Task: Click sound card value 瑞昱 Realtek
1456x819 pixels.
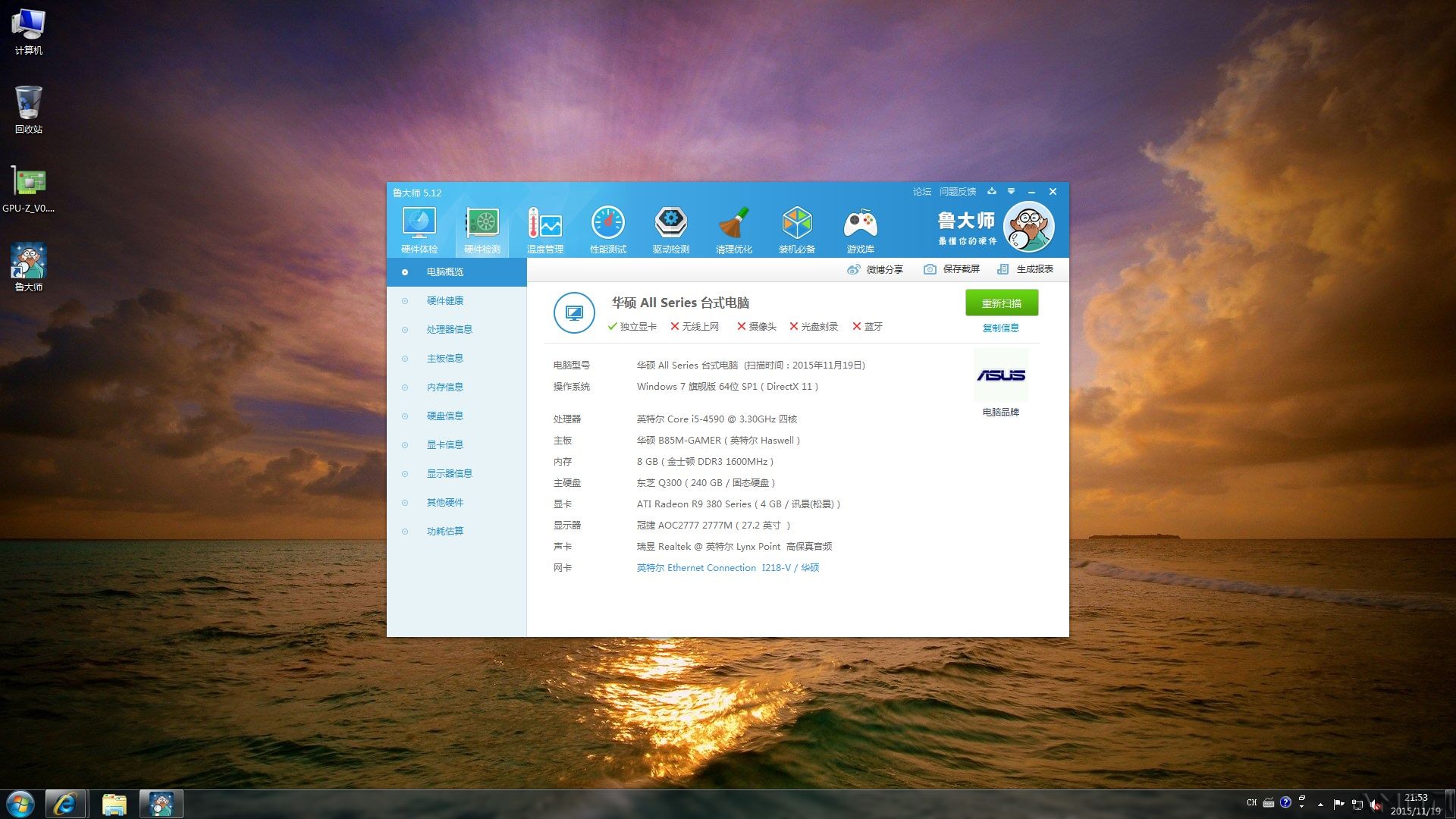Action: click(734, 547)
